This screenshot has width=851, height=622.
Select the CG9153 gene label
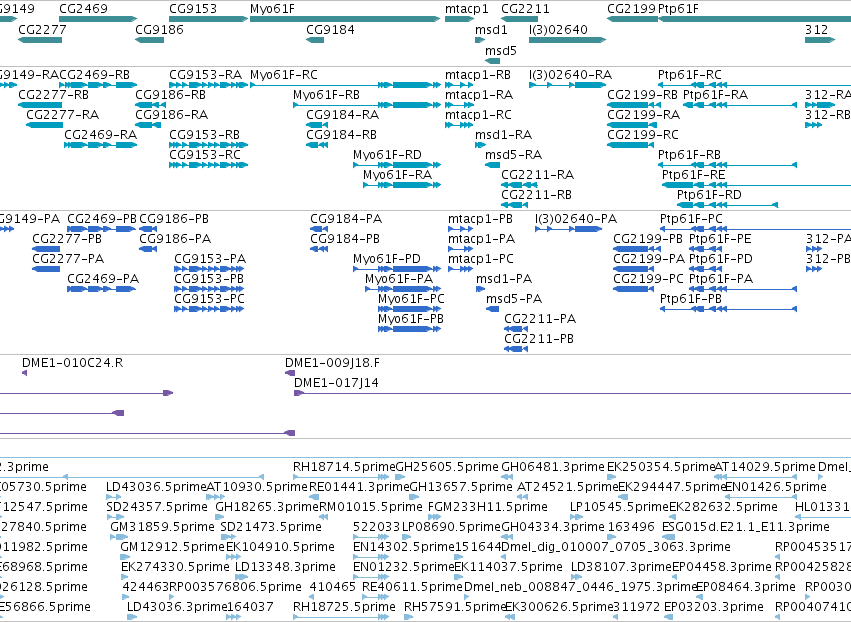click(193, 9)
